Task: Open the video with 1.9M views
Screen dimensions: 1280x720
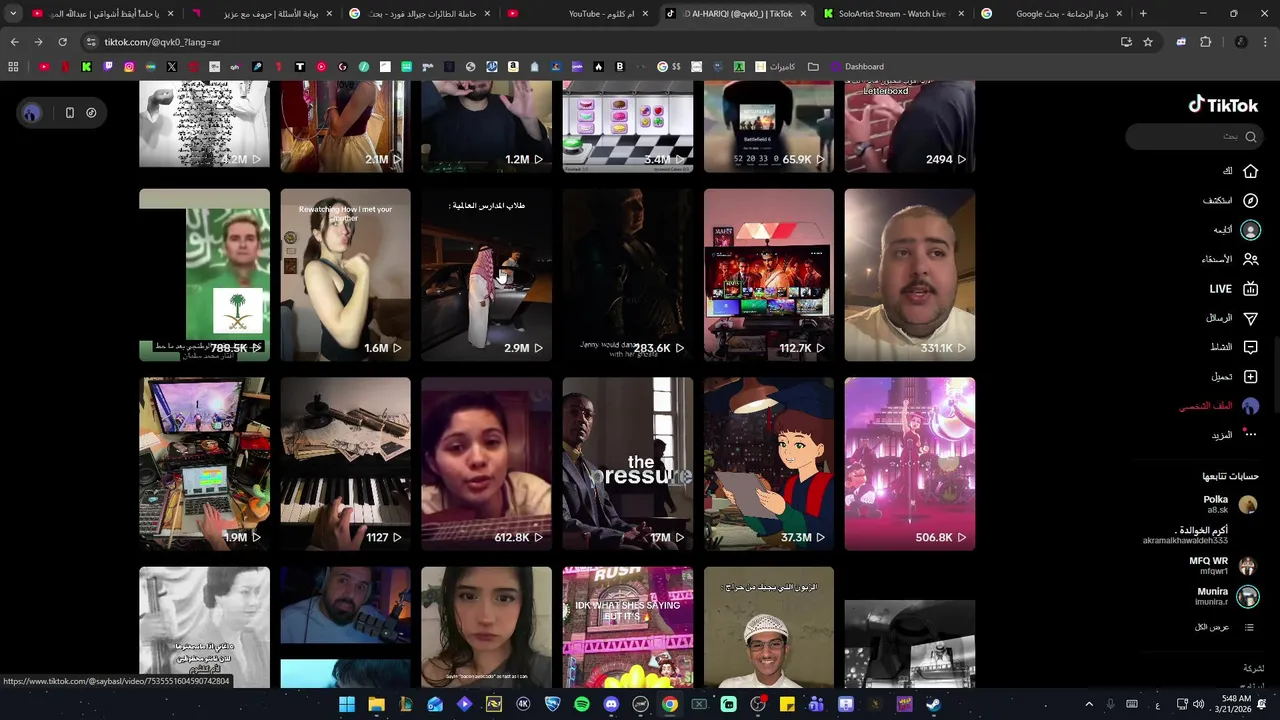Action: coord(204,464)
